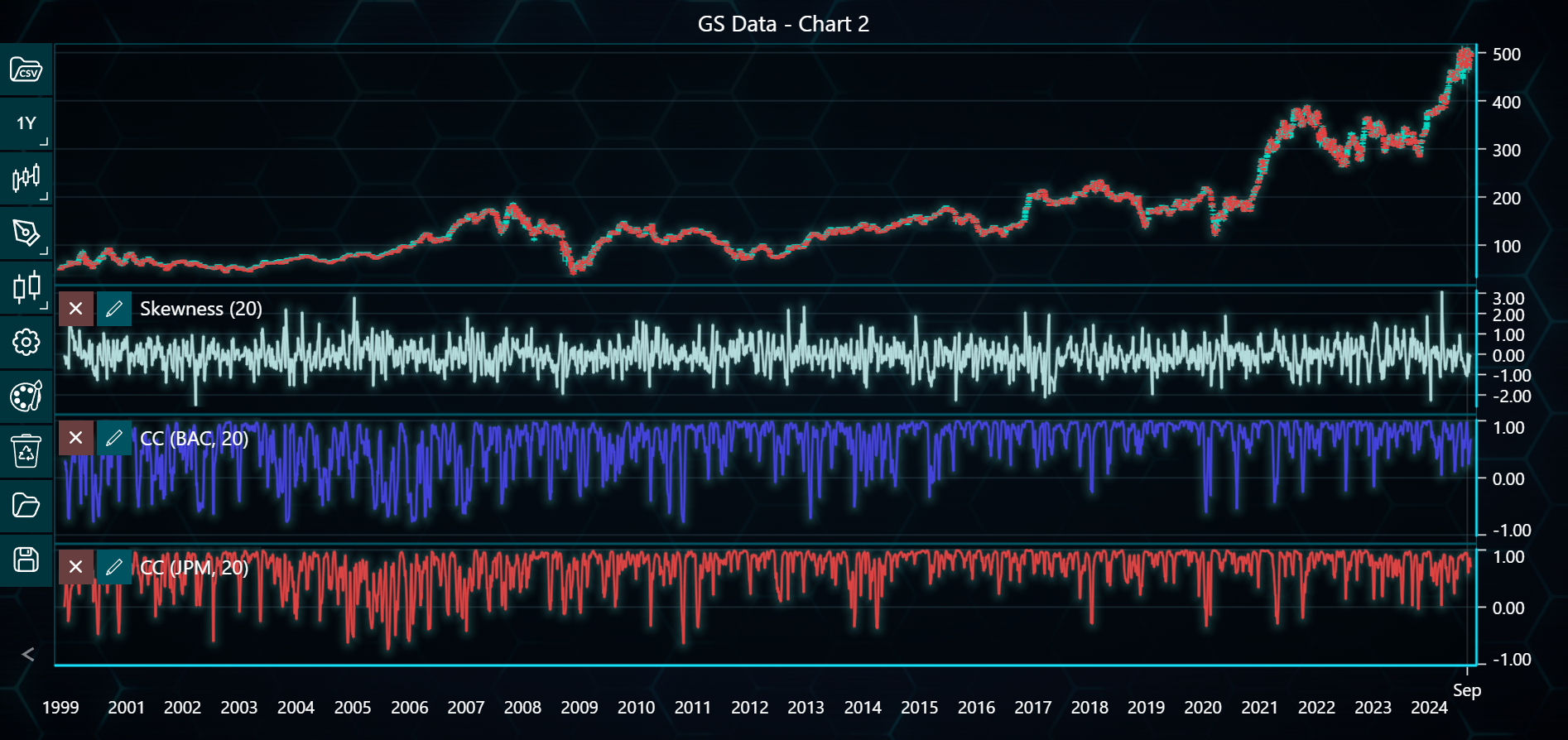Click the -2.00 skewness axis label
1568x740 pixels.
[x=1511, y=396]
